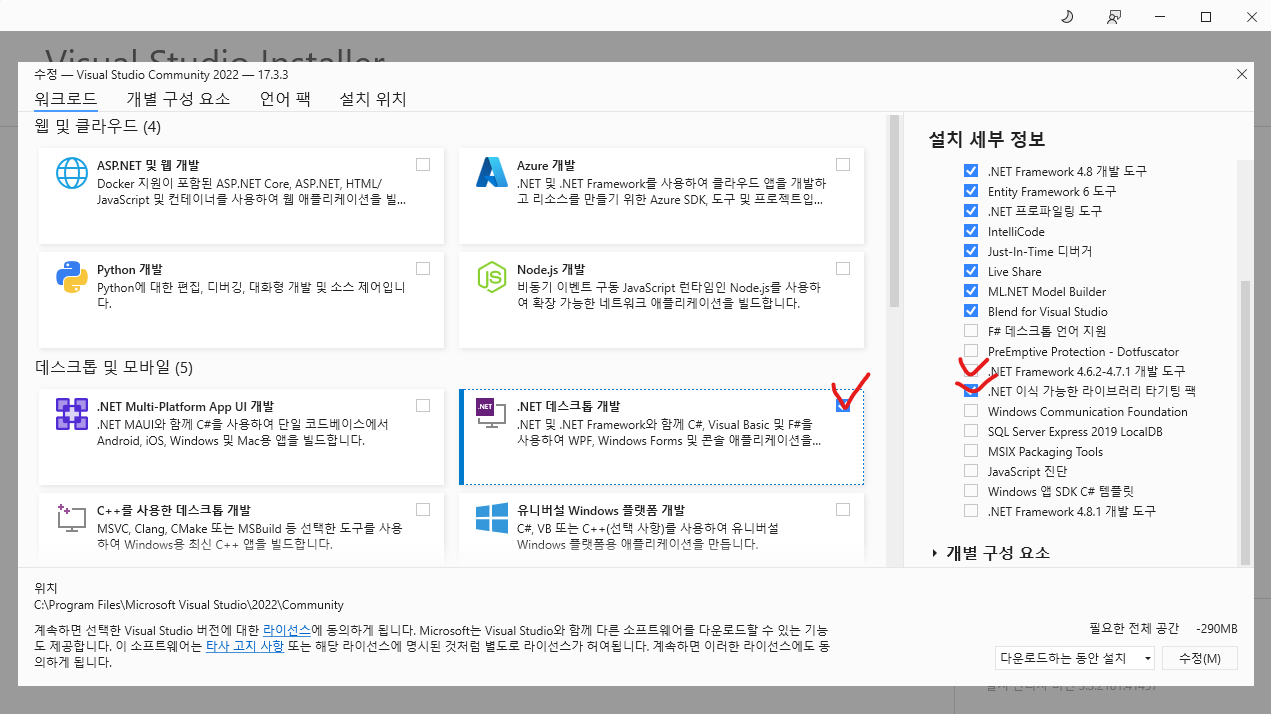Check the Azure 개발 workload checkbox
Viewport: 1271px width, 714px height.
pos(843,164)
